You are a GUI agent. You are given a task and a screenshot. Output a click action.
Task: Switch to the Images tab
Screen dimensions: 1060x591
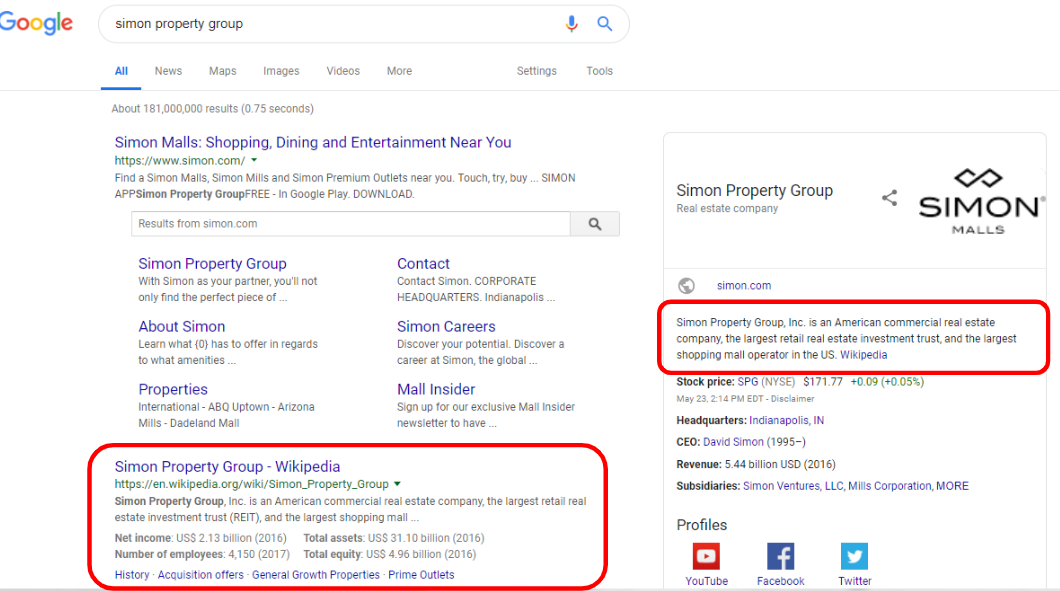point(281,71)
